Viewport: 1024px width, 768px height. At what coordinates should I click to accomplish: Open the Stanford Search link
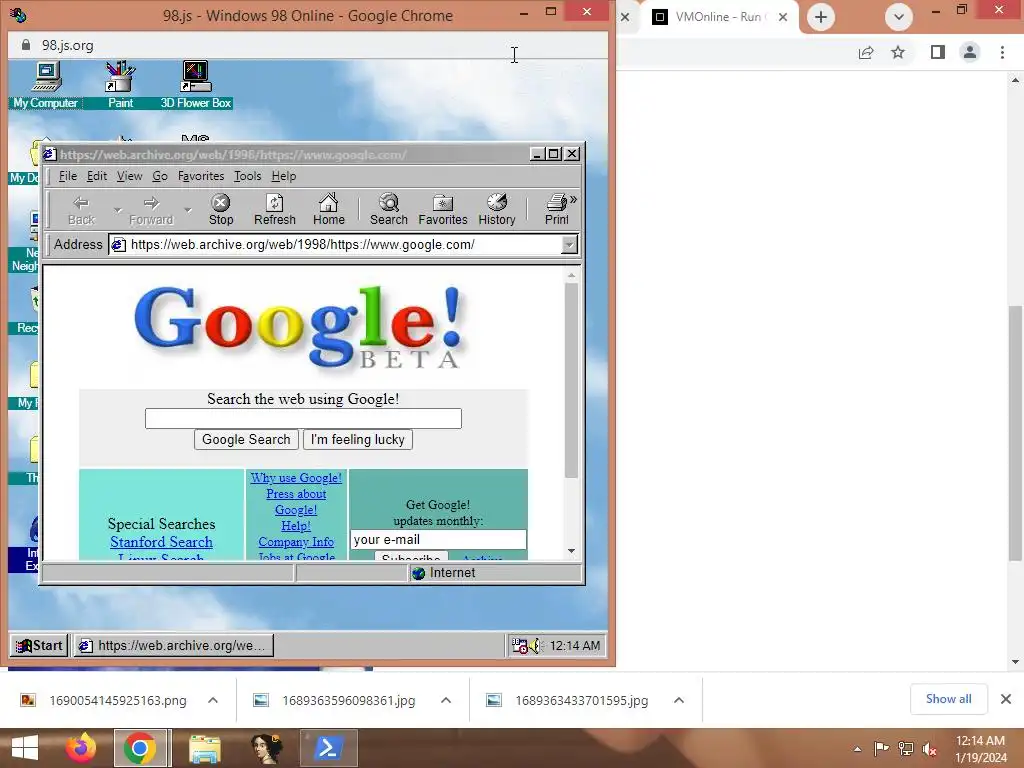tap(161, 542)
